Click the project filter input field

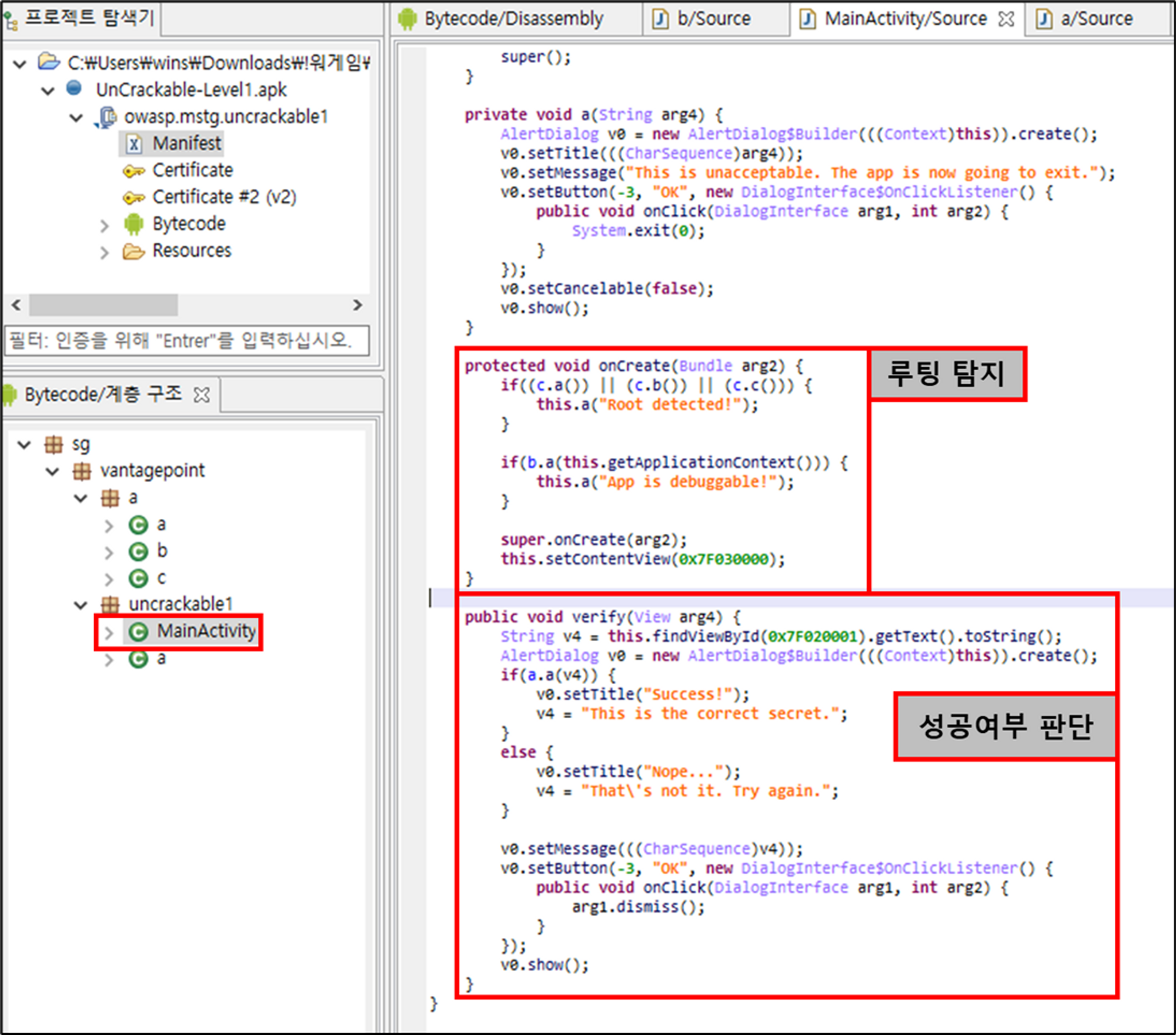(x=187, y=340)
